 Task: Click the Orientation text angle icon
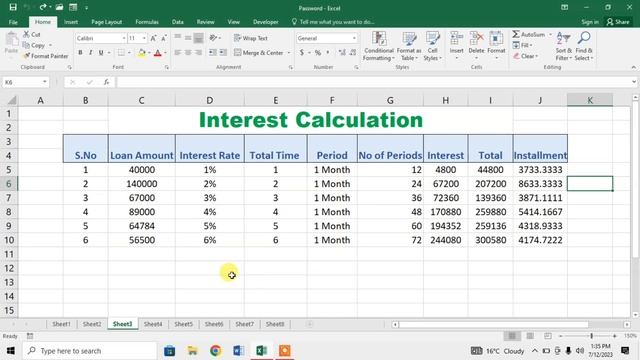(213, 38)
